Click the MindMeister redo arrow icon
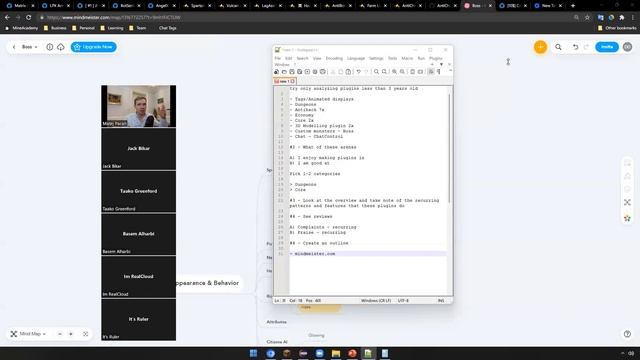The height and width of the screenshot is (360, 640). 587,47
